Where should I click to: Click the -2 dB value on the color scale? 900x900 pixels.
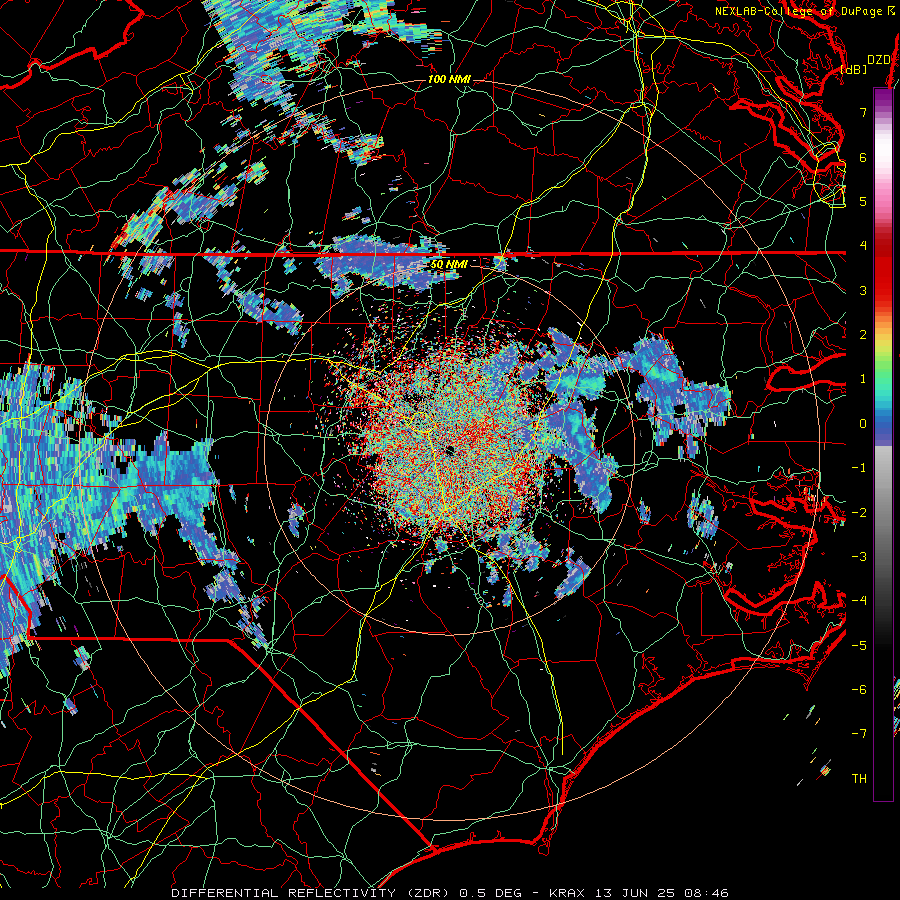pyautogui.click(x=859, y=513)
